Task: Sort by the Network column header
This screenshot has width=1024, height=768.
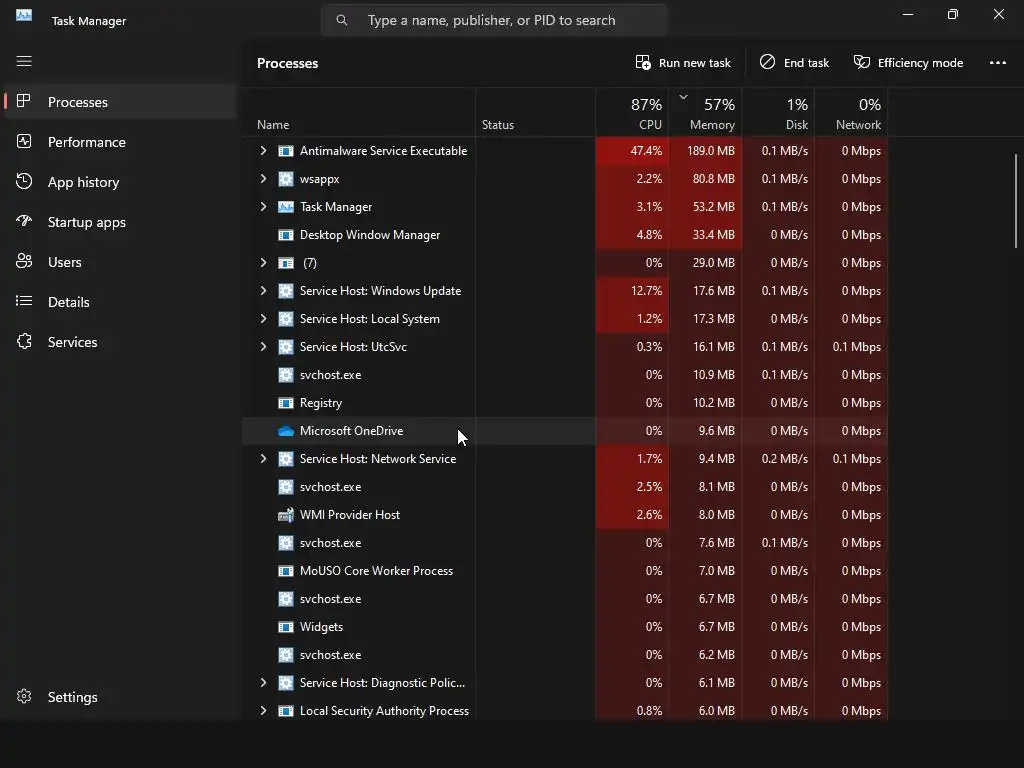Action: pos(852,113)
